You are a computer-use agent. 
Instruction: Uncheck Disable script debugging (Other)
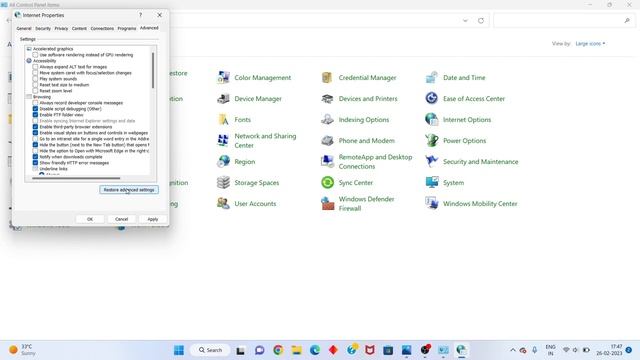click(x=35, y=109)
